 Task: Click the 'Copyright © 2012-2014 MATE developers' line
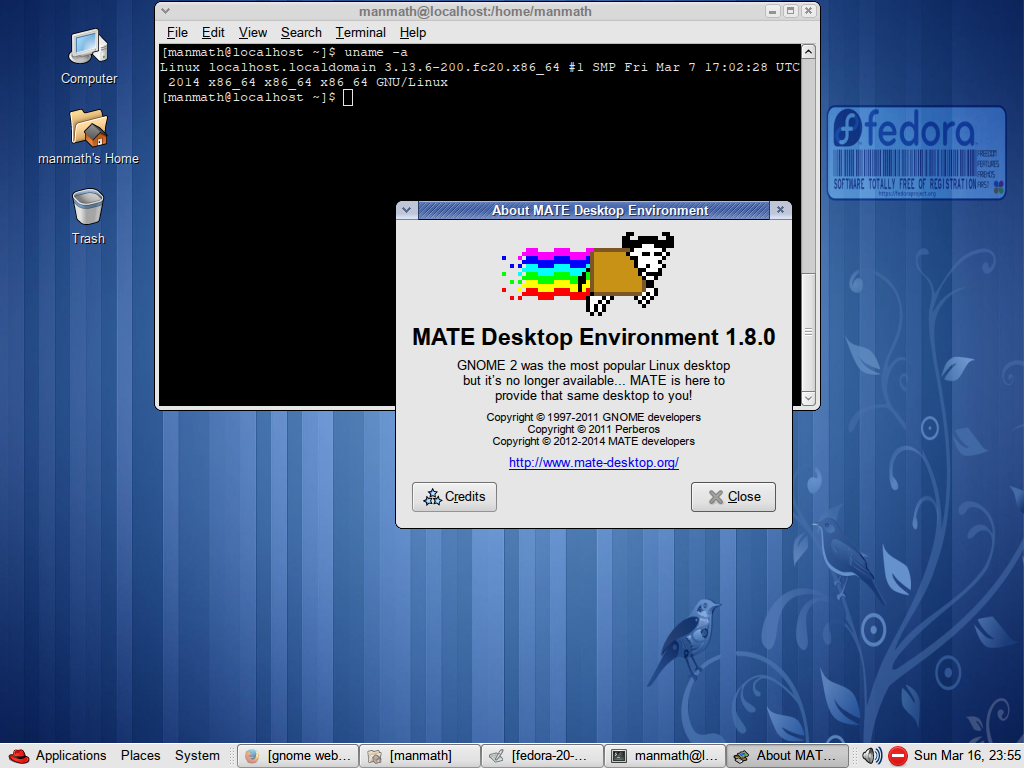tap(594, 441)
